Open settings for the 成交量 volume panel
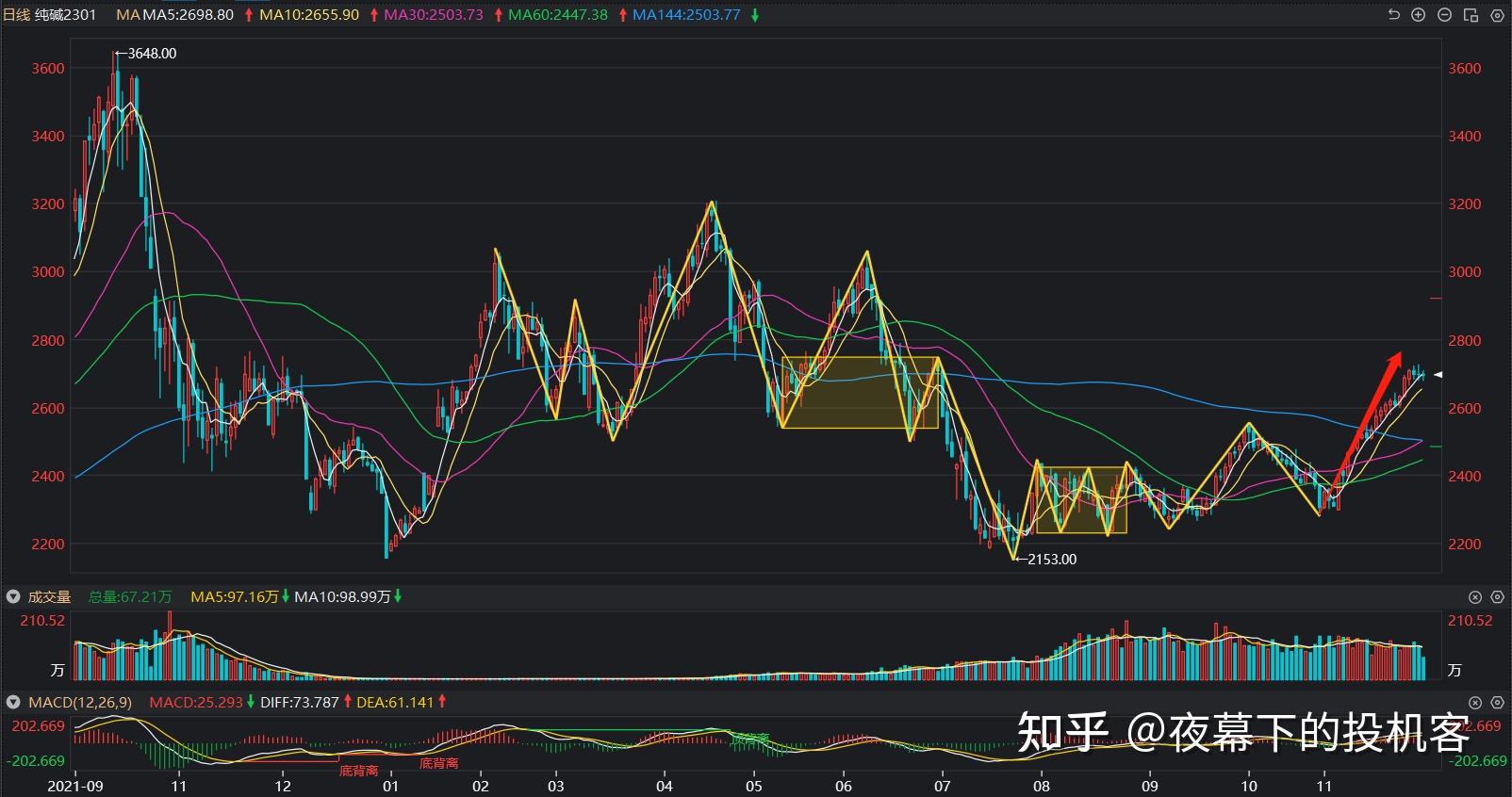Screen dimensions: 1512x797 pos(1497,597)
